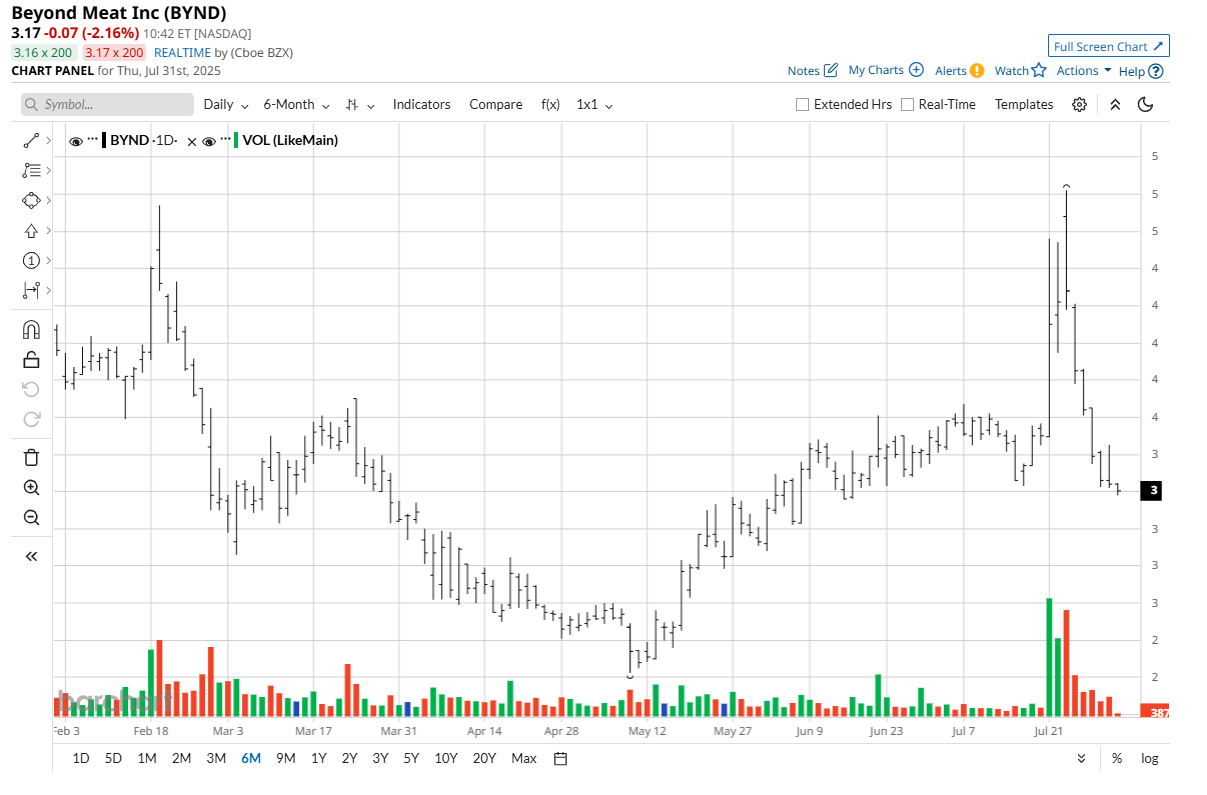Toggle BYND series visibility eye
The width and height of the screenshot is (1207, 795).
[76, 141]
